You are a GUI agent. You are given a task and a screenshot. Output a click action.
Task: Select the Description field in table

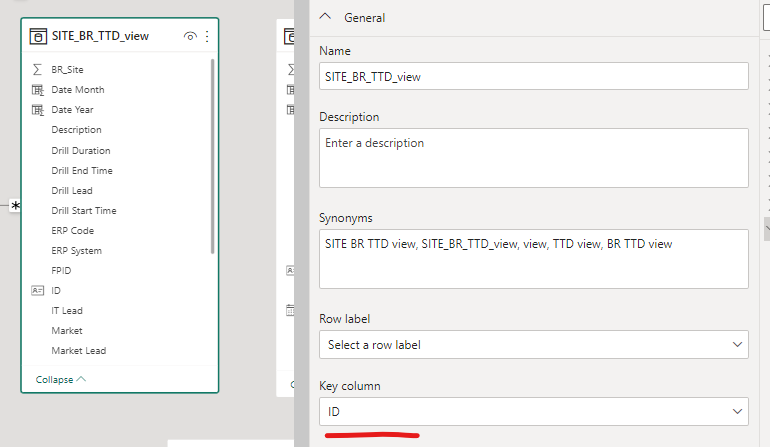(x=76, y=130)
